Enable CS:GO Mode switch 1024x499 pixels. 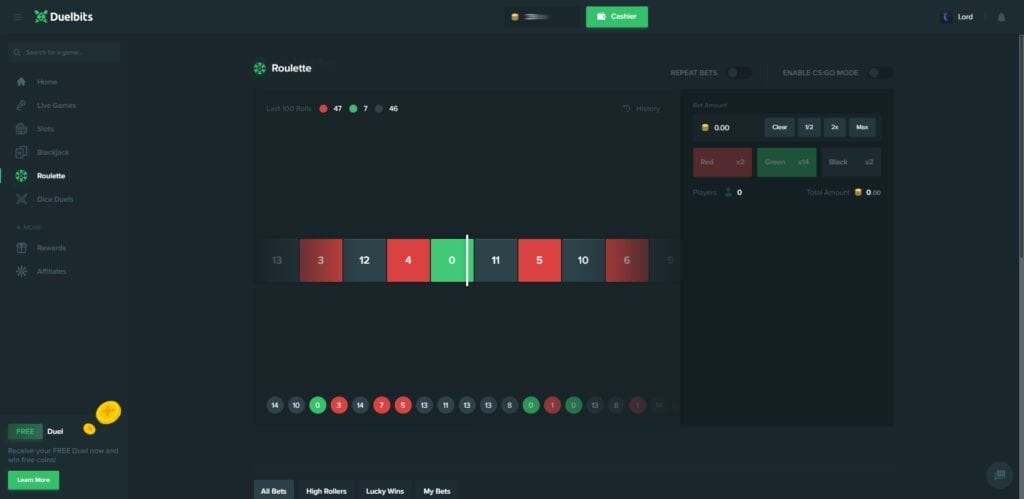pos(880,72)
